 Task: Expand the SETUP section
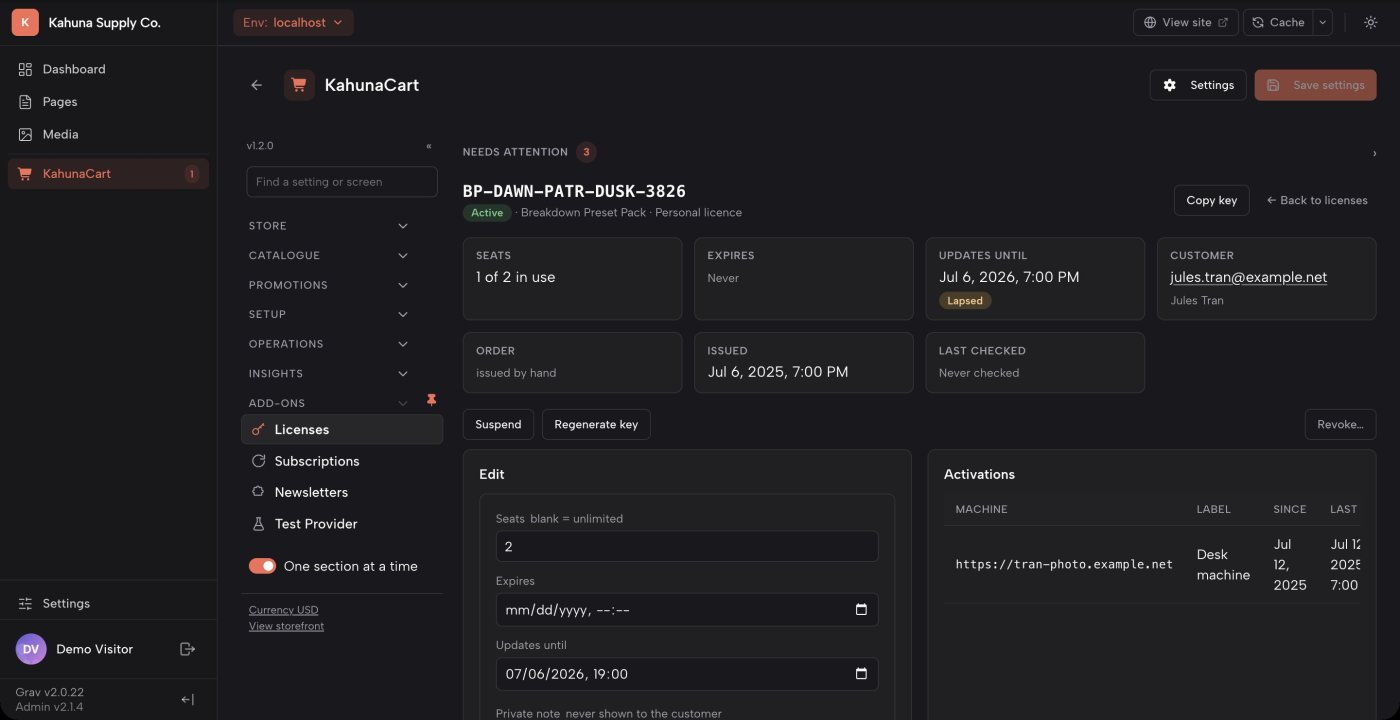[x=328, y=314]
